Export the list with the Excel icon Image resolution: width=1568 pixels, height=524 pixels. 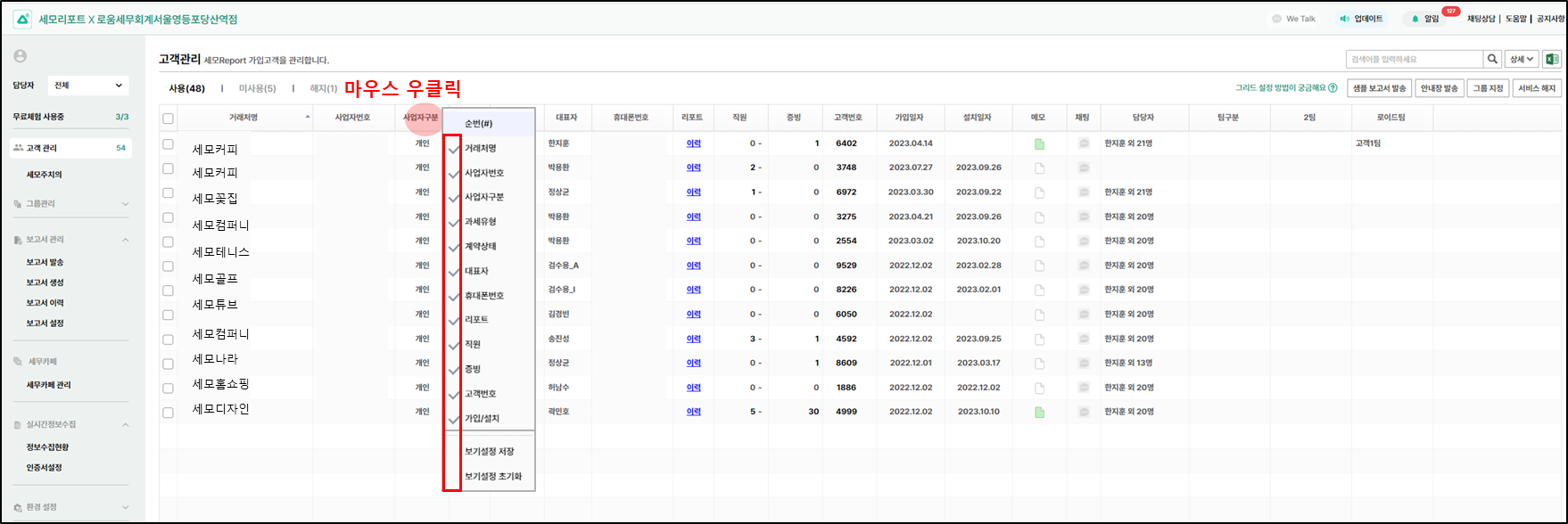point(1552,60)
